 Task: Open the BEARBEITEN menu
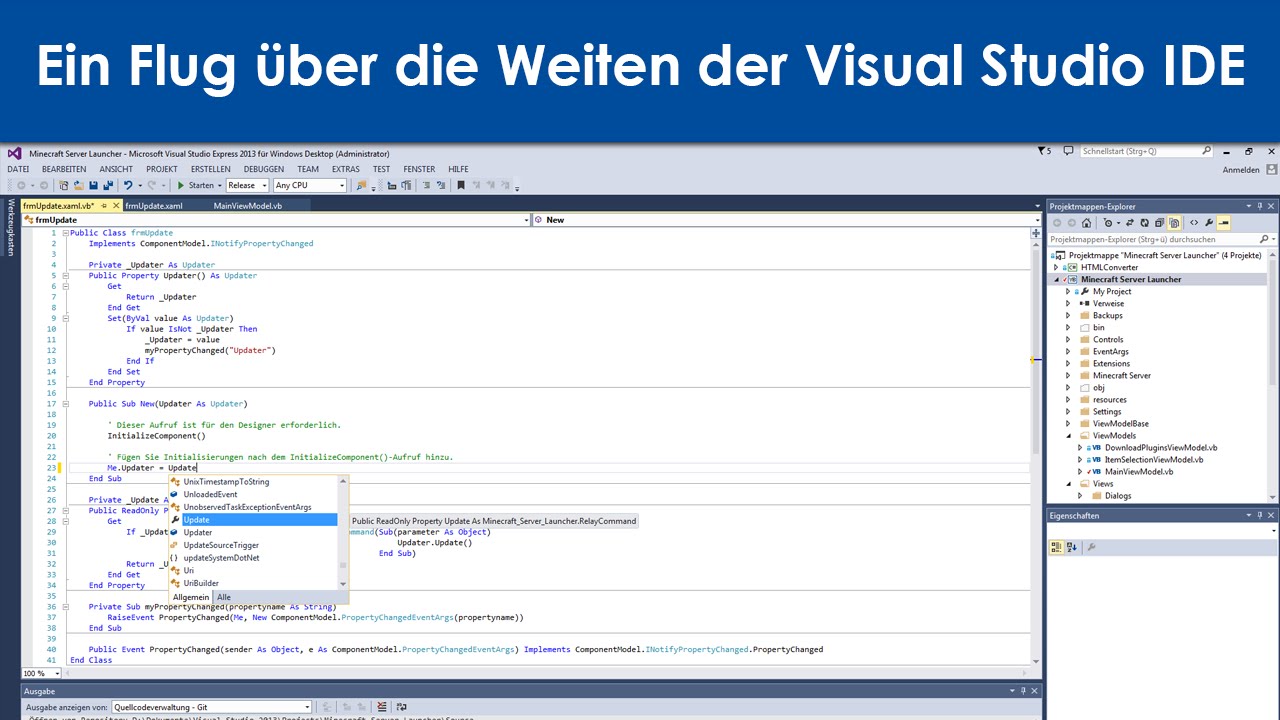point(64,169)
